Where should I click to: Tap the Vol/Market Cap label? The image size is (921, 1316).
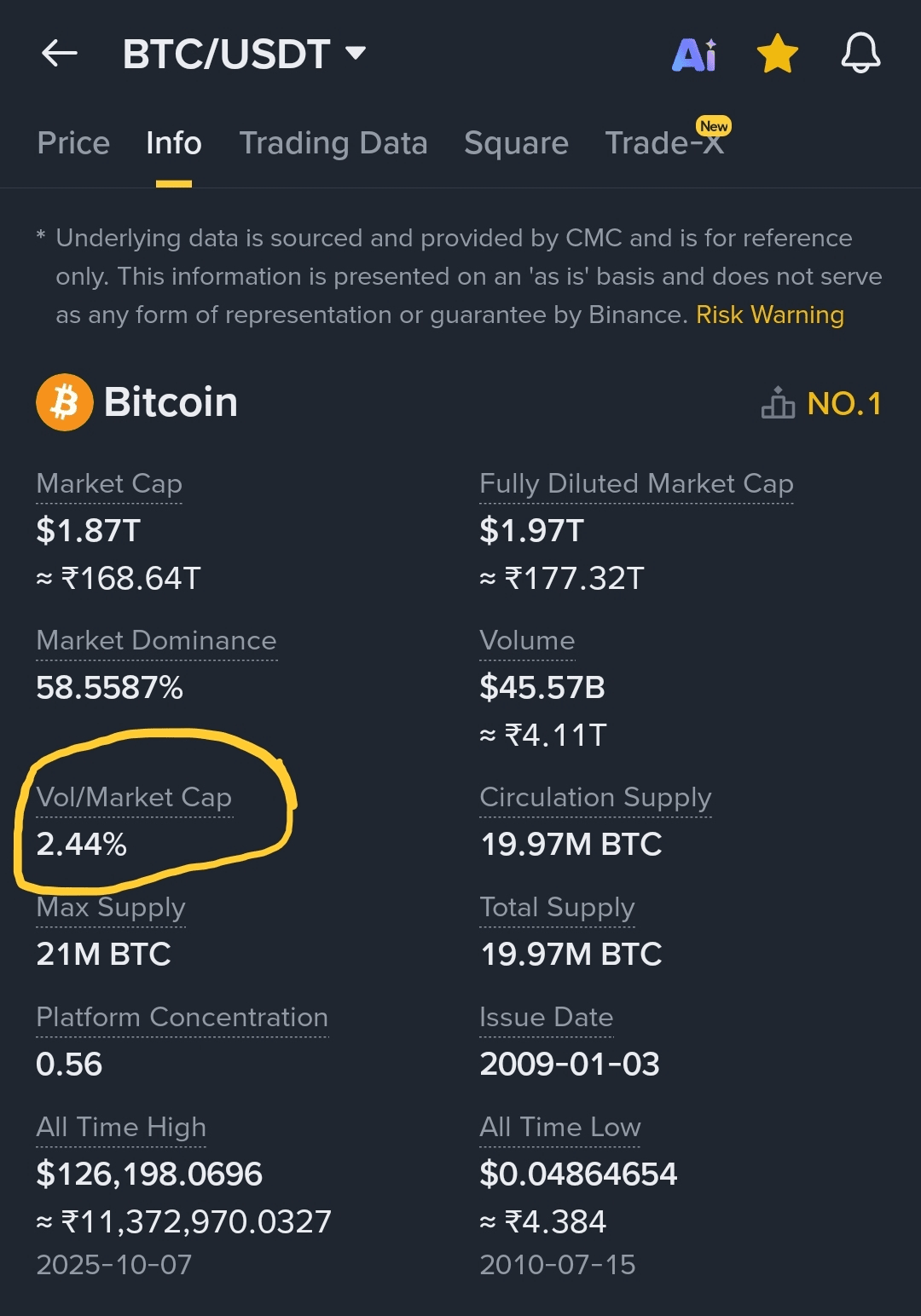coord(134,798)
